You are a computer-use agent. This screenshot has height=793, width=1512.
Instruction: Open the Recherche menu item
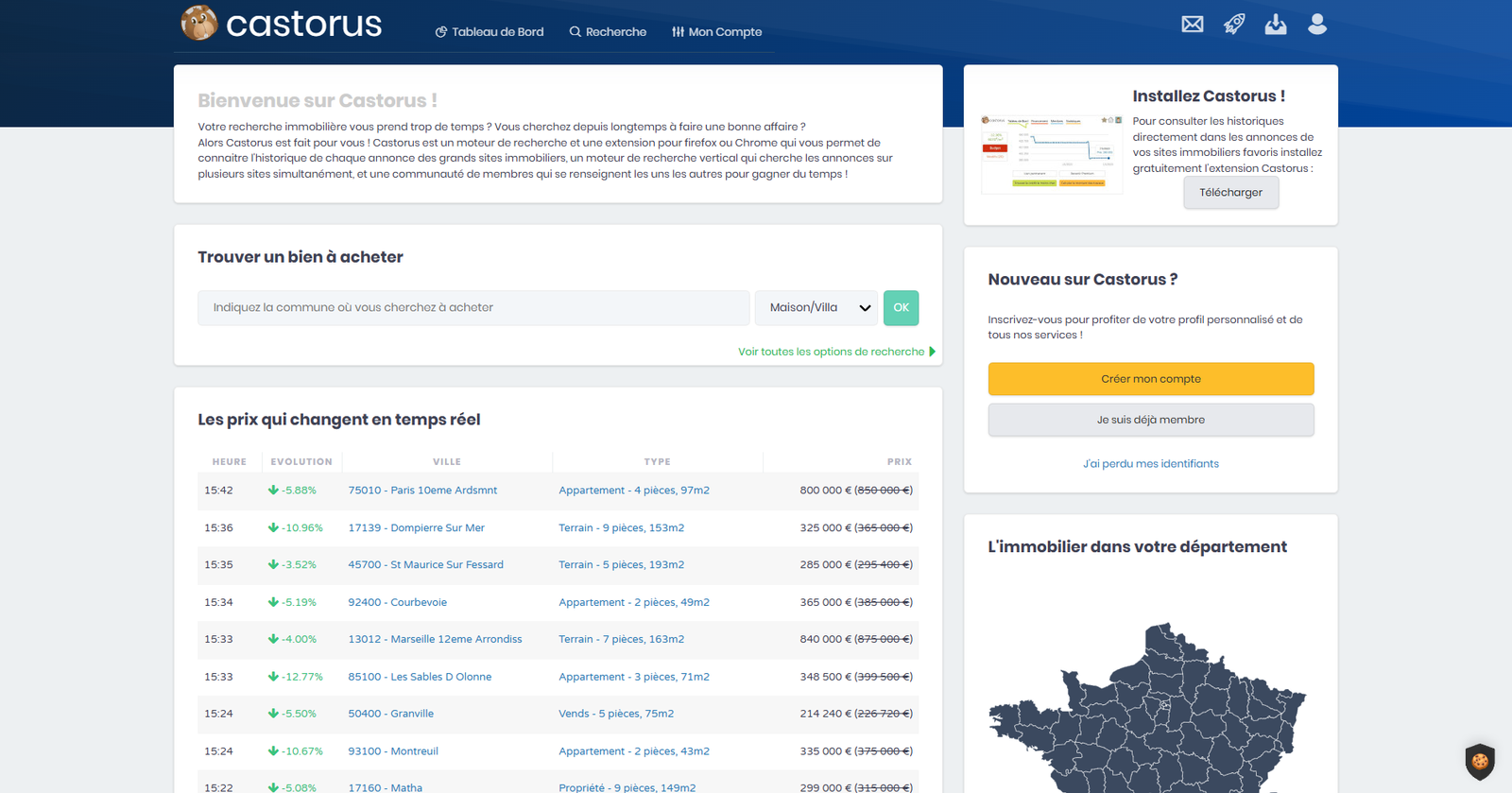pyautogui.click(x=608, y=32)
